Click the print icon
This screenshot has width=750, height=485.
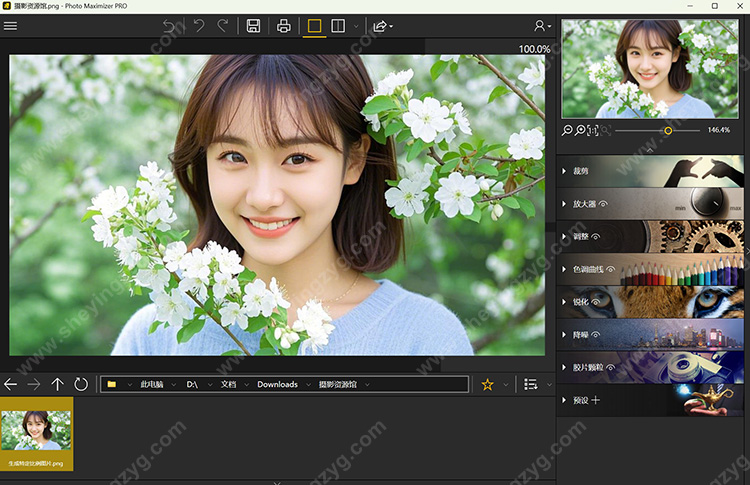pyautogui.click(x=284, y=26)
